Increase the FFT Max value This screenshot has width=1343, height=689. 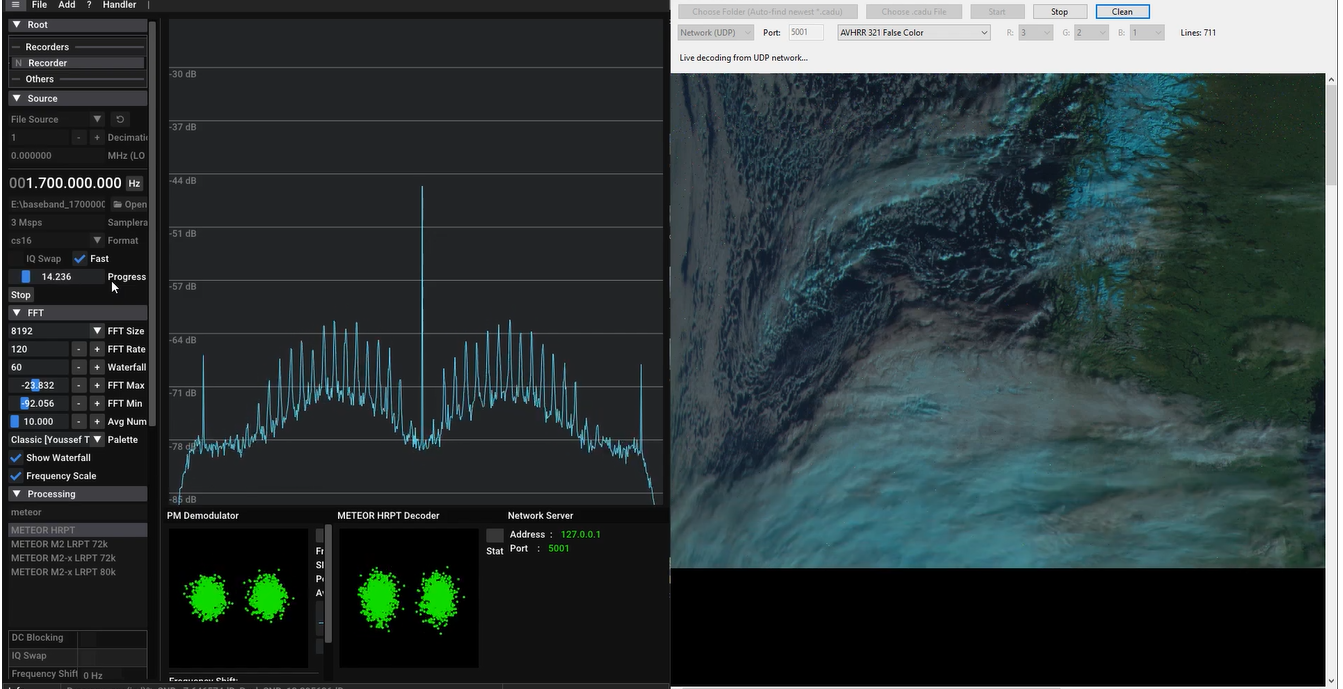[x=97, y=385]
